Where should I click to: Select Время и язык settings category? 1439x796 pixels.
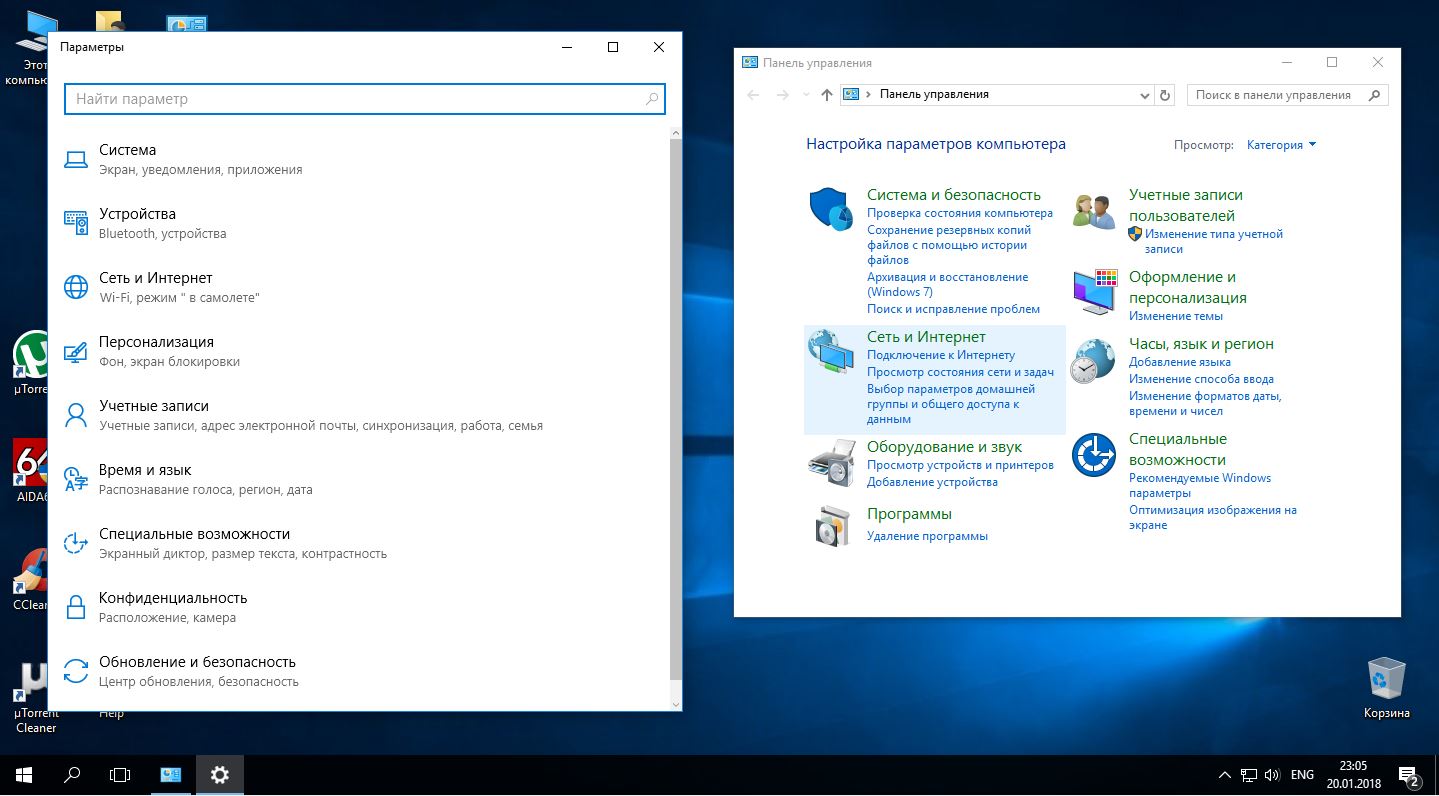(145, 470)
